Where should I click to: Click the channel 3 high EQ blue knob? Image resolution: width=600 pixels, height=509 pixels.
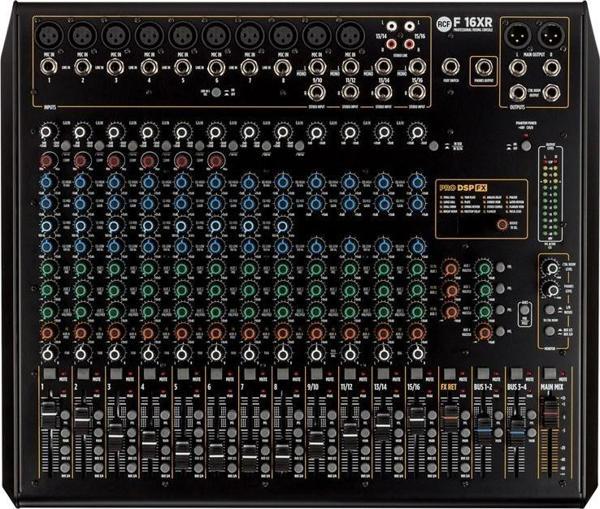114,183
